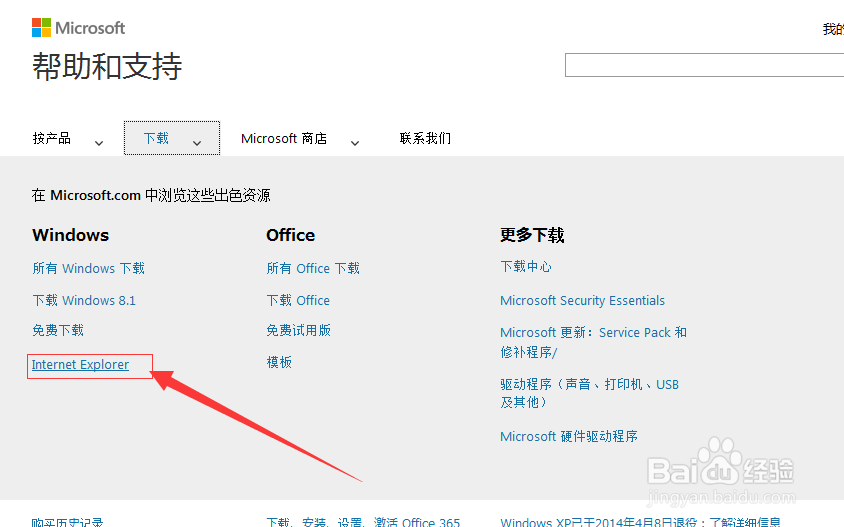Open 所有 Office 下载 link
Screen dimensions: 844x527
pyautogui.click(x=313, y=268)
